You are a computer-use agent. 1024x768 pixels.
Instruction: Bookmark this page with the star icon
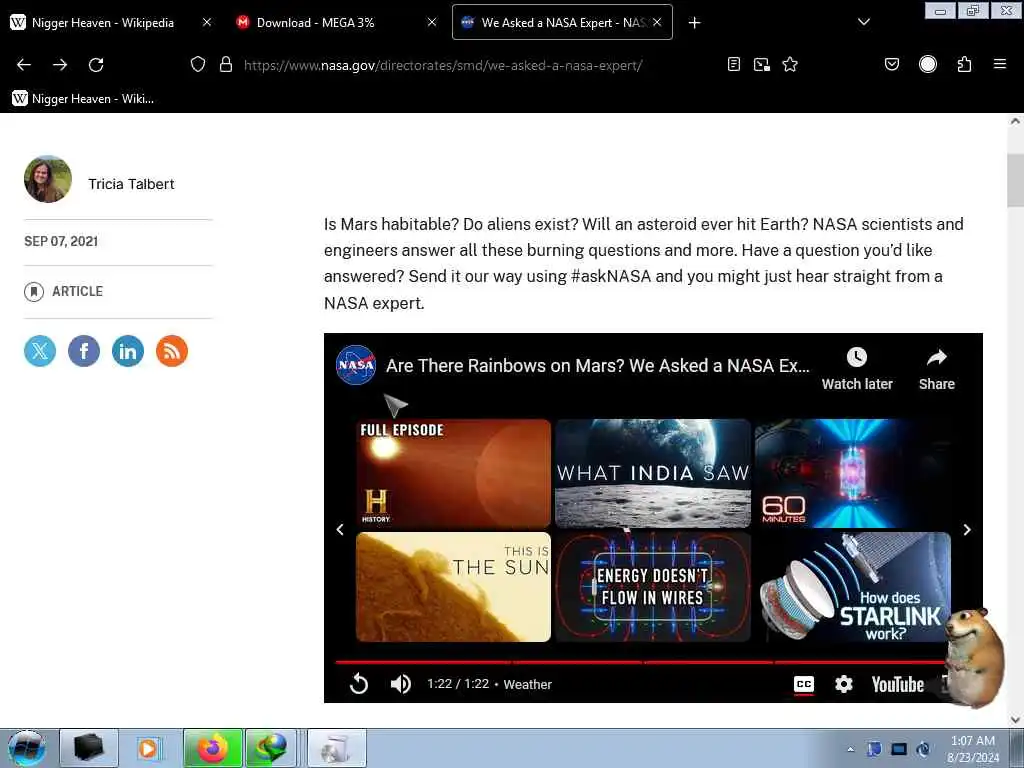coord(790,65)
